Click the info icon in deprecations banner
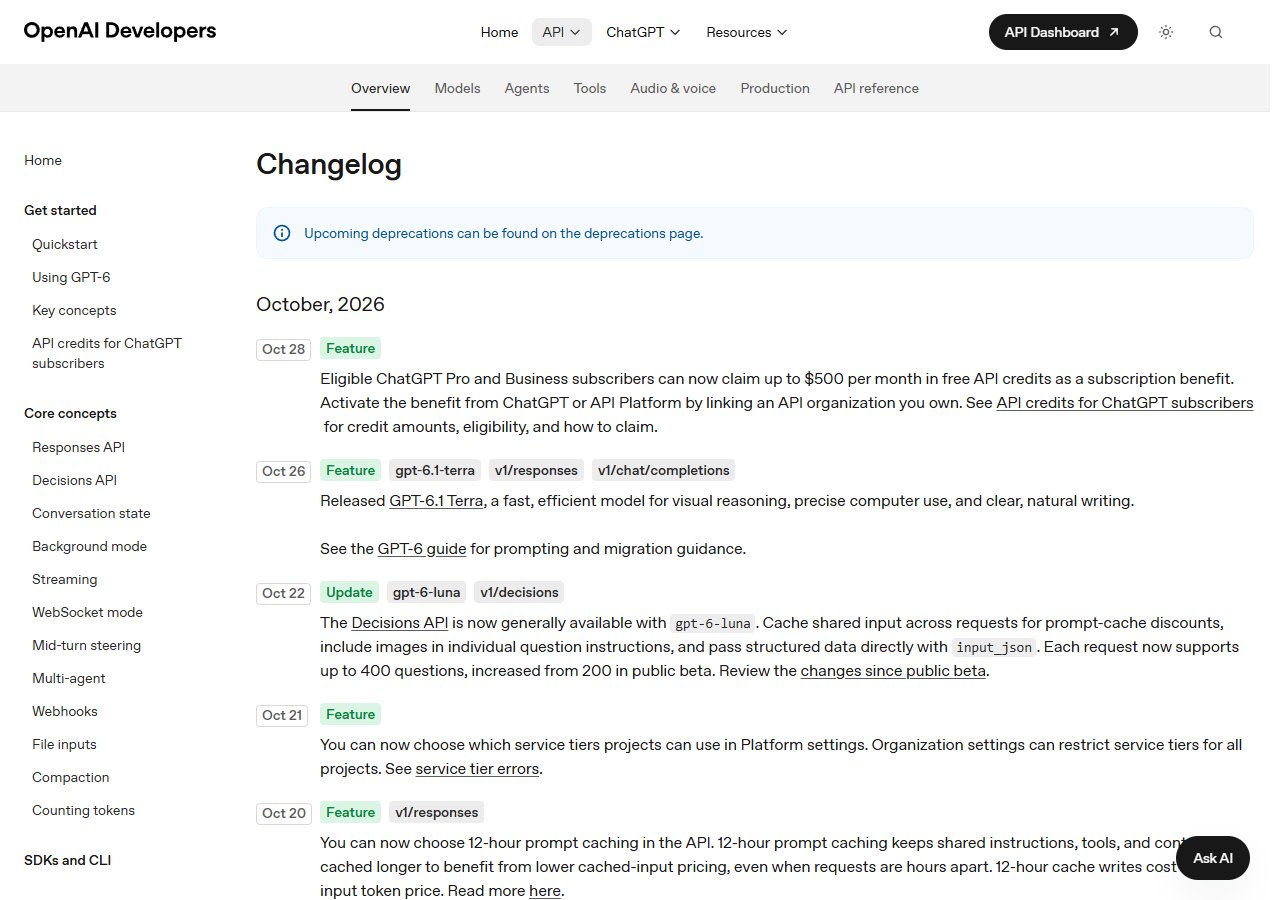1280x900 pixels. coord(282,233)
